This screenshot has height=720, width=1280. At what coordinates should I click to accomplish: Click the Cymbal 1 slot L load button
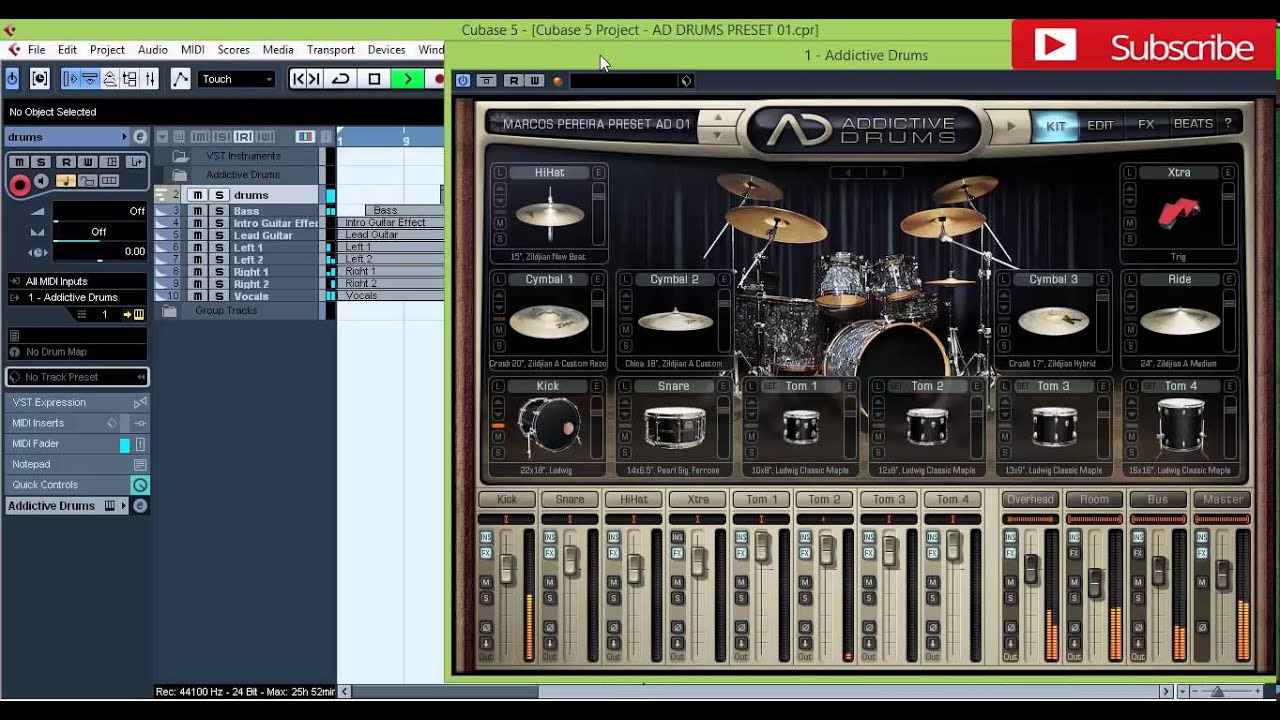point(500,280)
